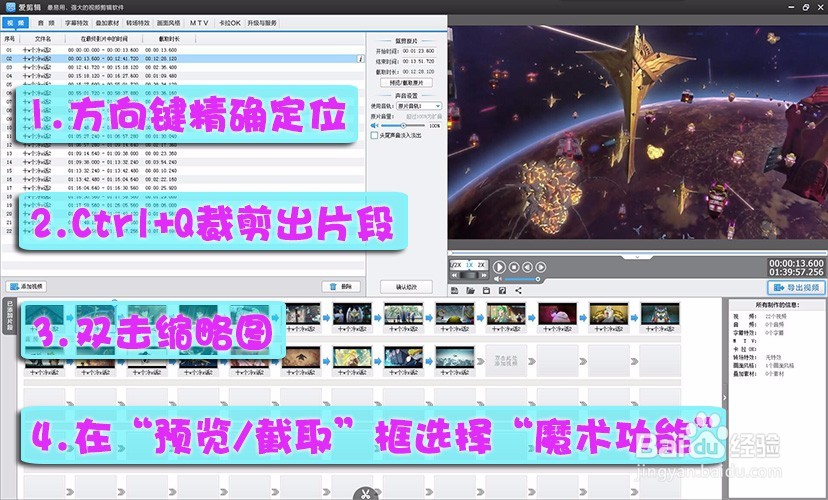Open the 字幕特效 tab

[77, 23]
